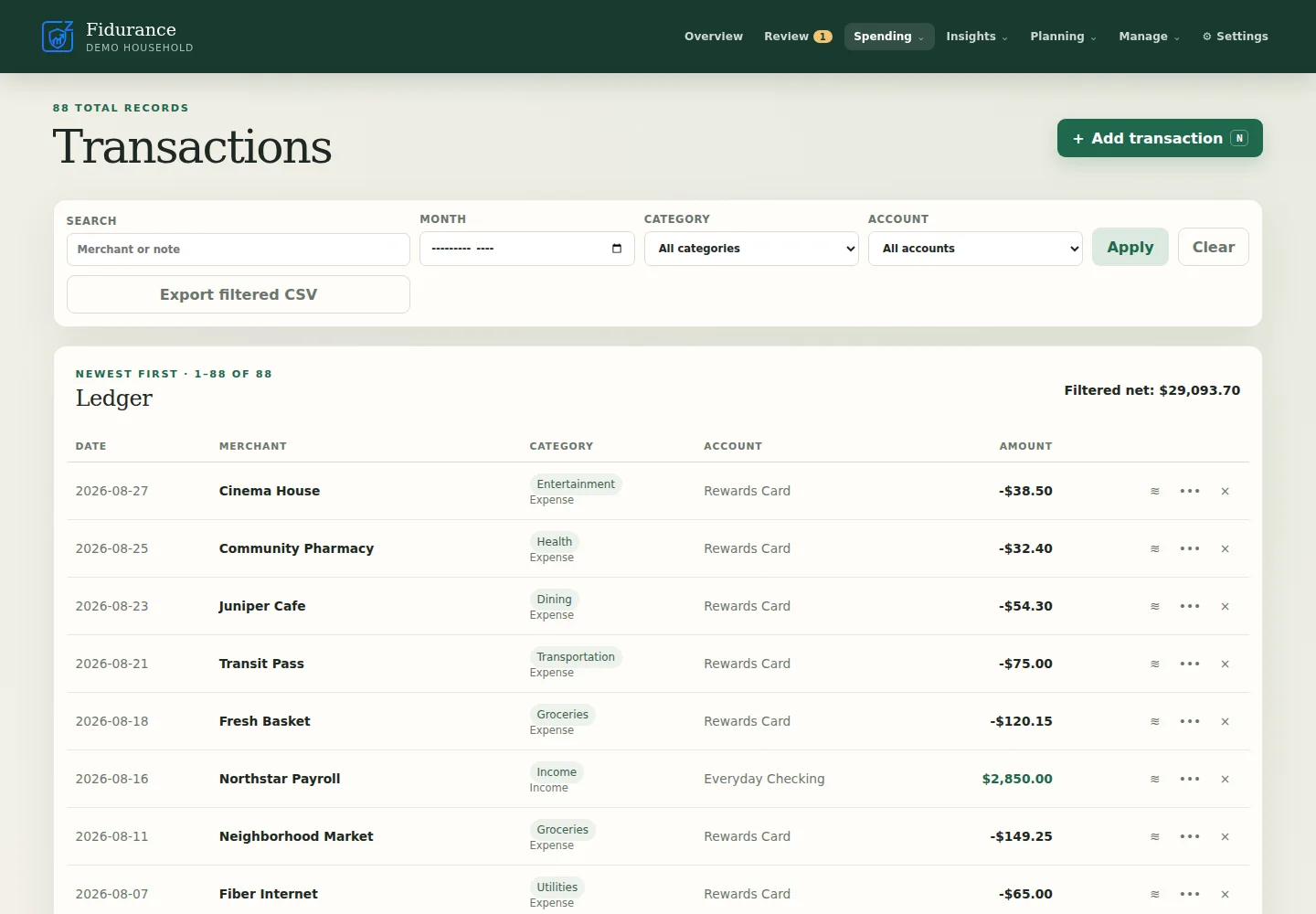Image resolution: width=1316 pixels, height=914 pixels.
Task: Expand the Manage navigation menu
Action: tap(1150, 37)
